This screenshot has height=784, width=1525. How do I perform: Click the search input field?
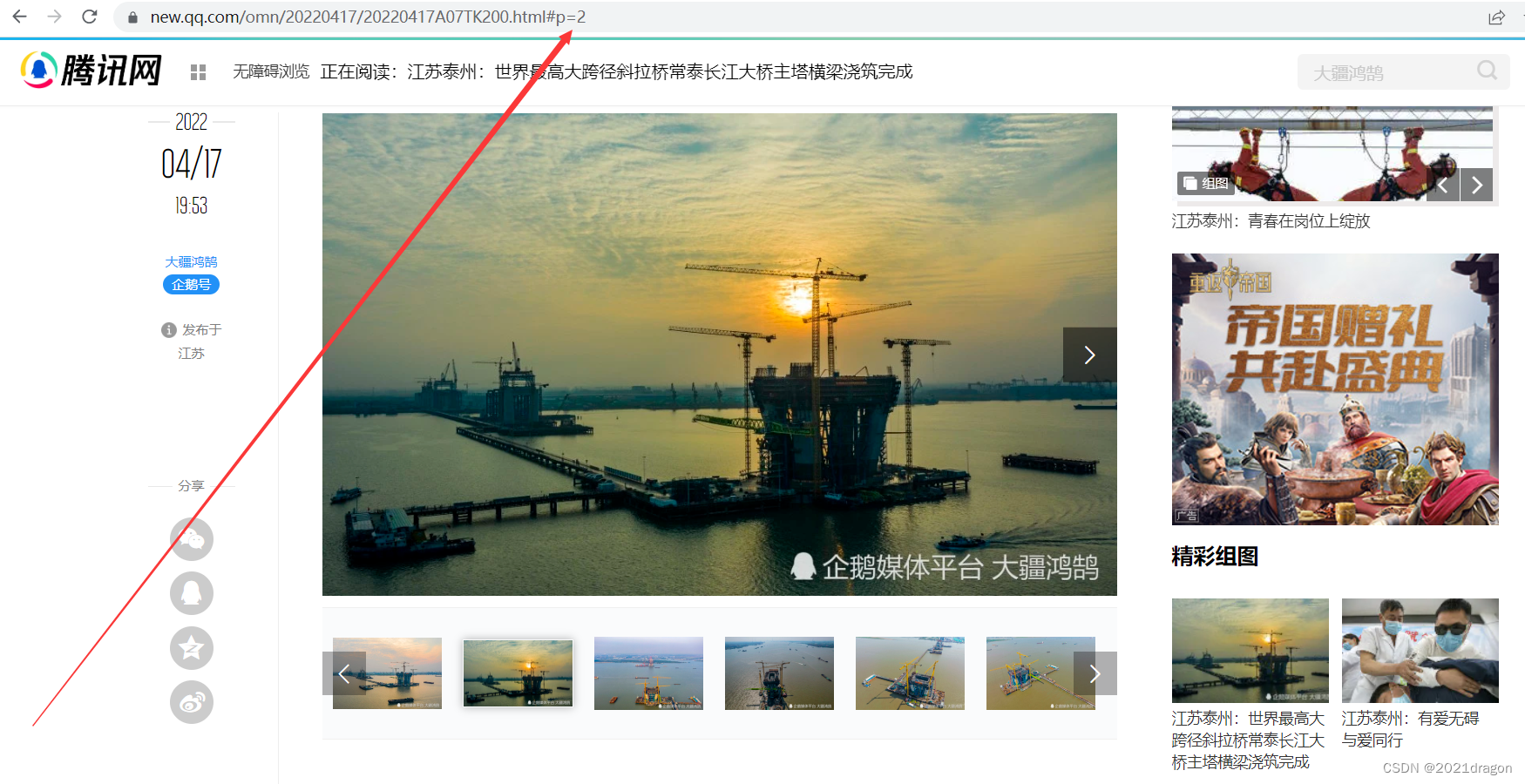point(1386,72)
